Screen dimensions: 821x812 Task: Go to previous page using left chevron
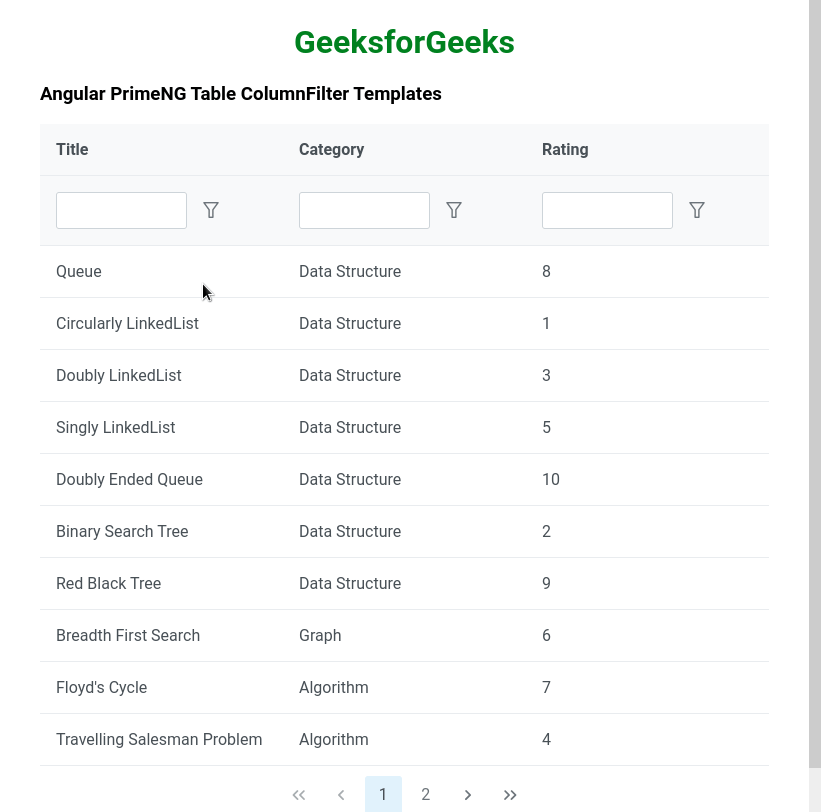(x=341, y=795)
